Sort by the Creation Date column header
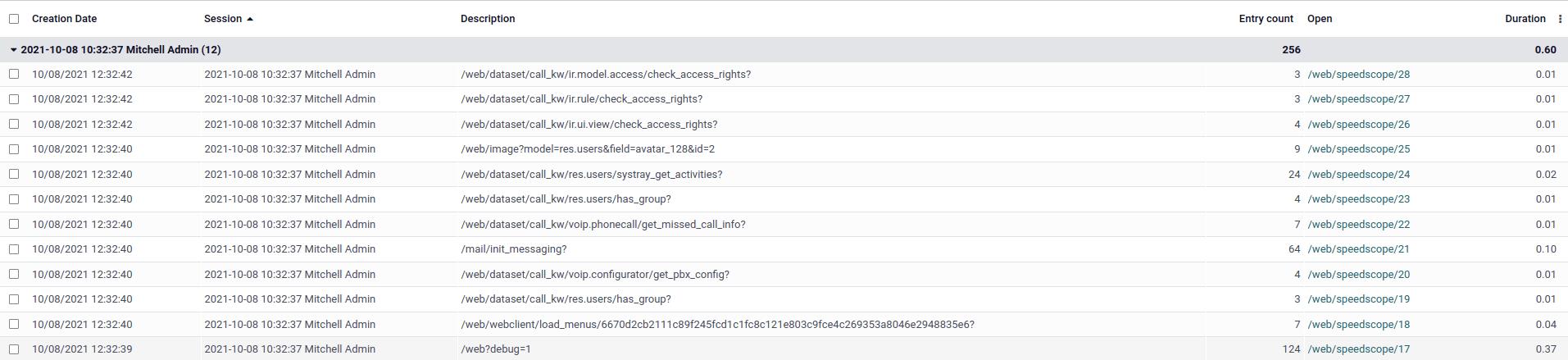 (64, 19)
